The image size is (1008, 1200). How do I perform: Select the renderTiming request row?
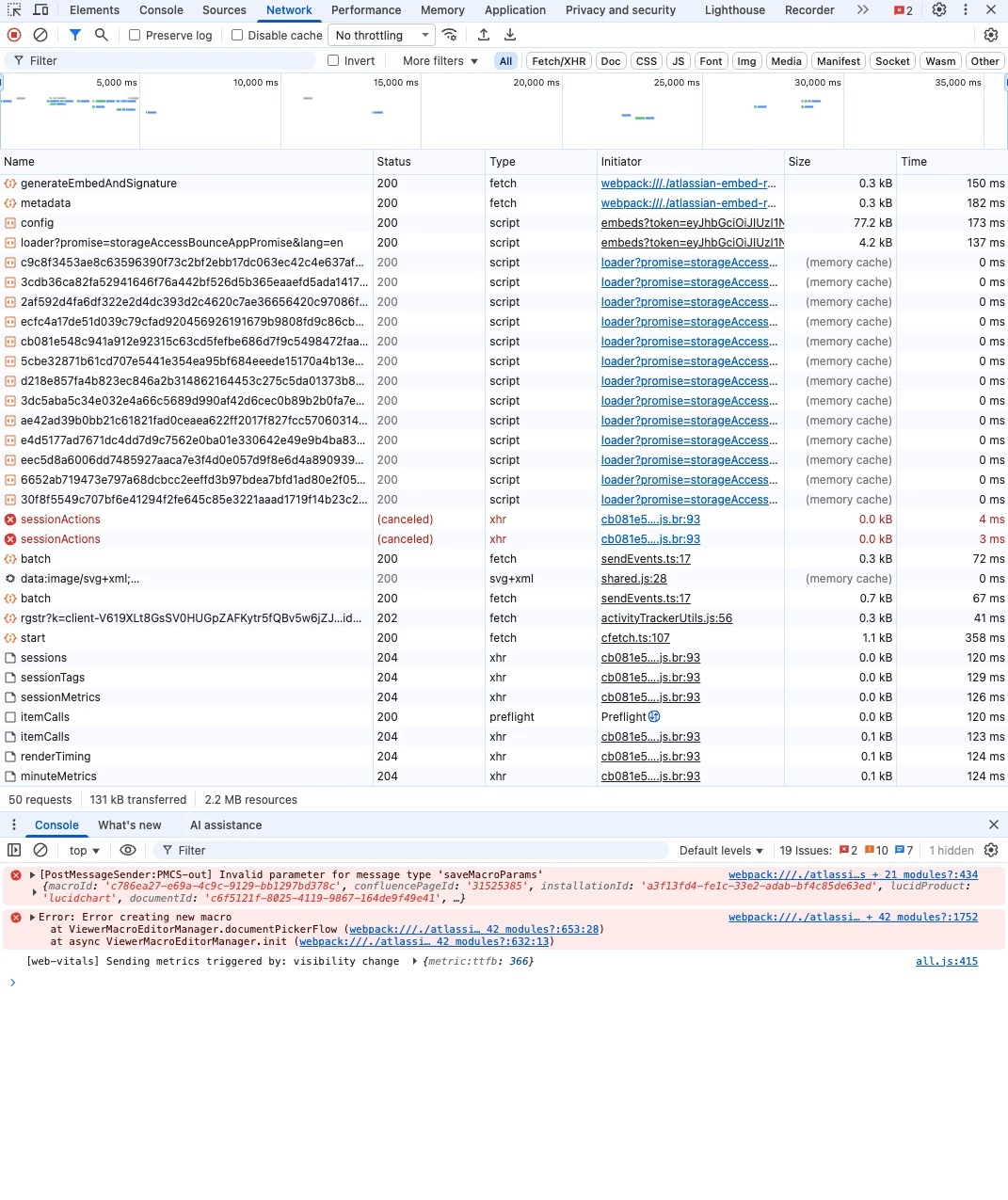(504, 757)
